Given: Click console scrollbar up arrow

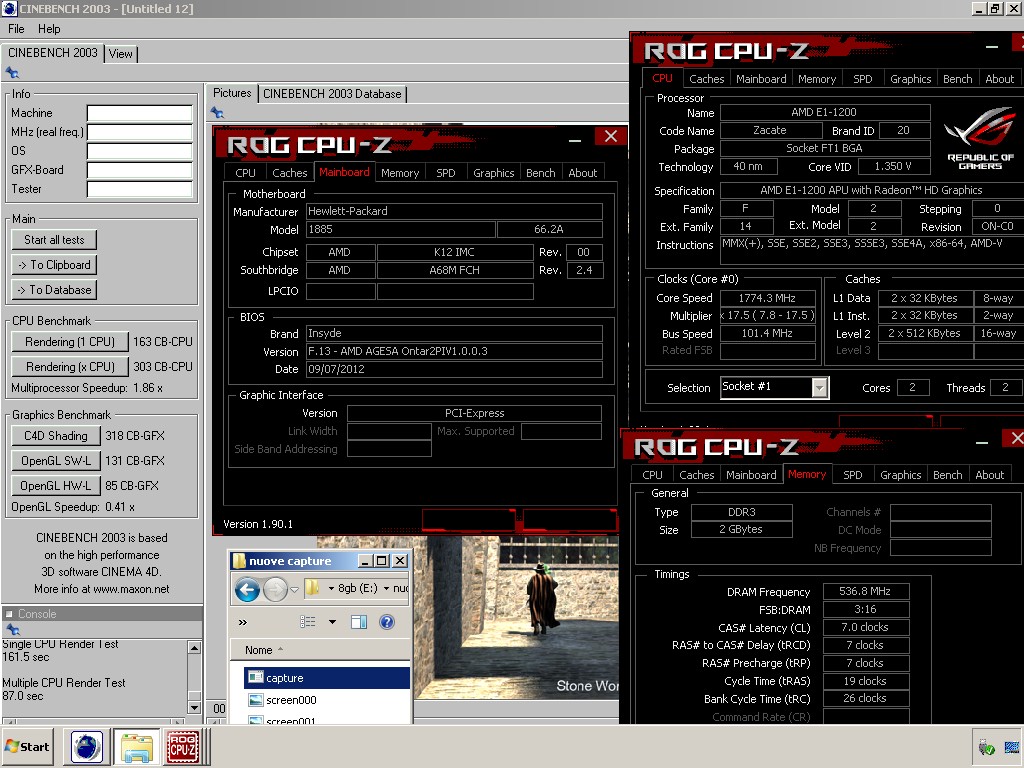Looking at the screenshot, I should click(194, 647).
